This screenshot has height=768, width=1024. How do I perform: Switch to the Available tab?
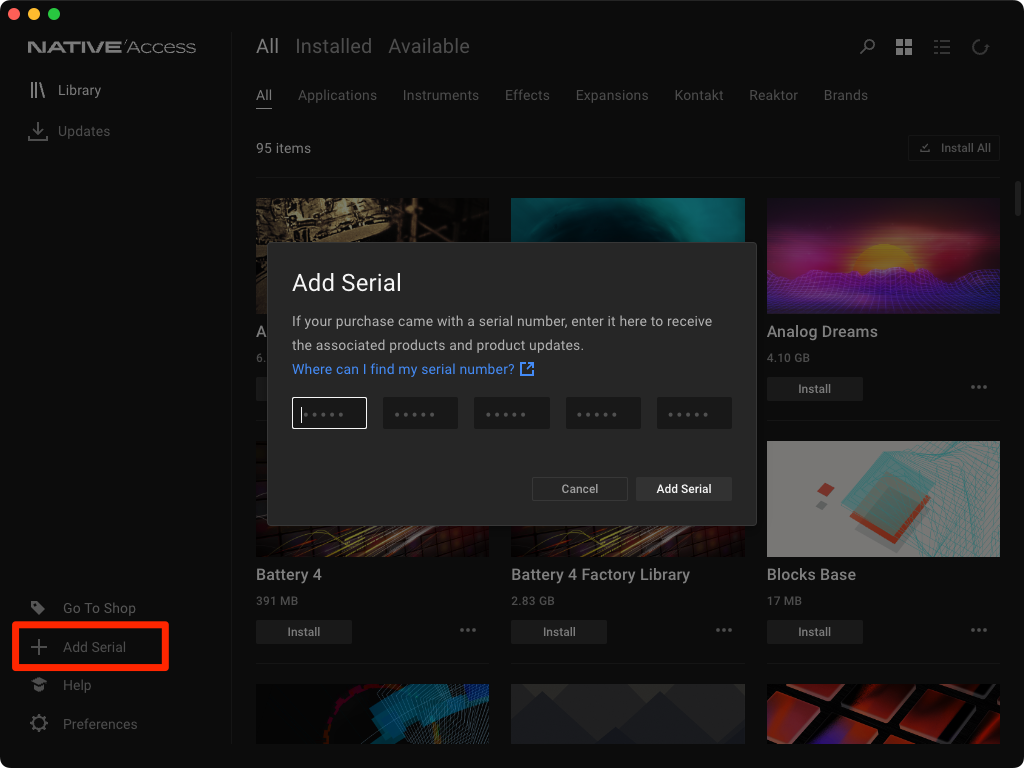point(429,46)
